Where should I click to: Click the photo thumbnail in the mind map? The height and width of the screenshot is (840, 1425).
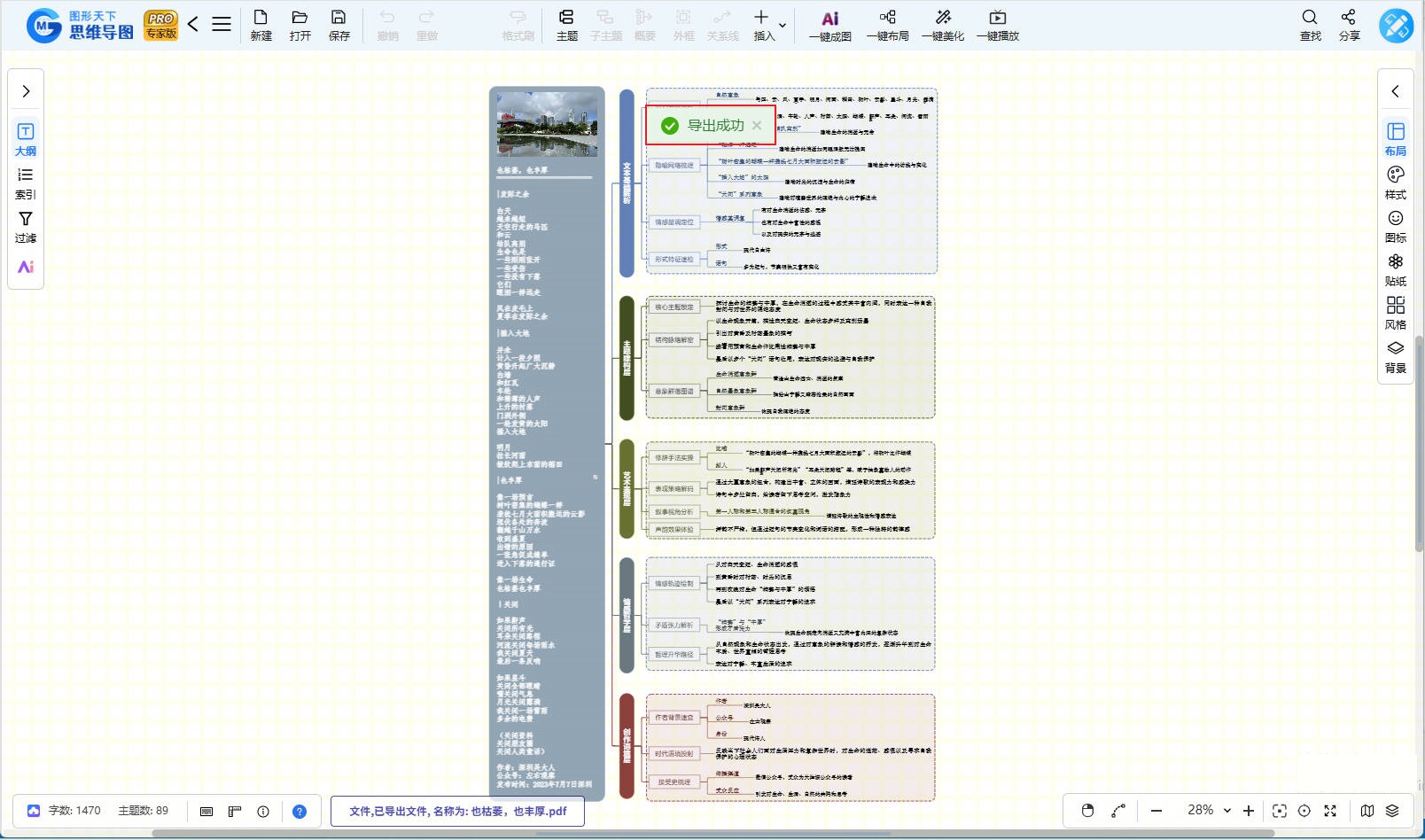point(547,125)
